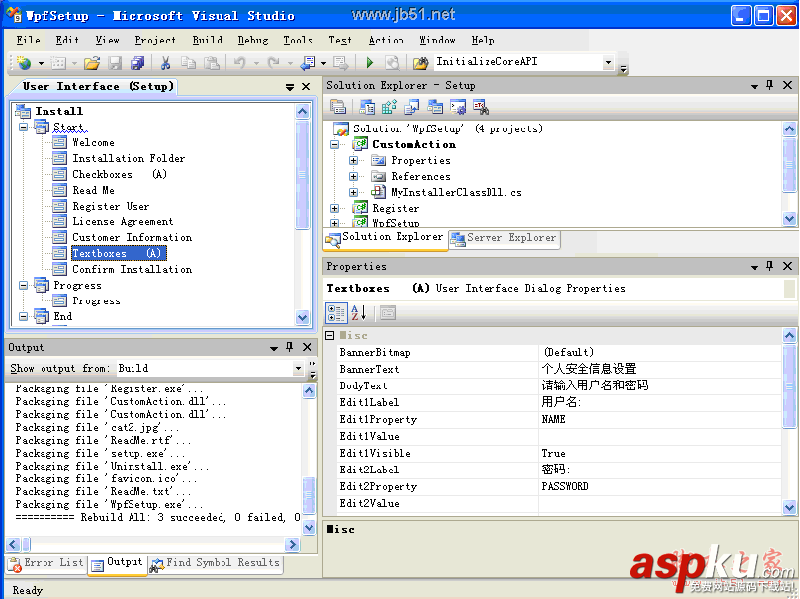
Task: Click the New Project toolbar icon
Action: point(23,63)
